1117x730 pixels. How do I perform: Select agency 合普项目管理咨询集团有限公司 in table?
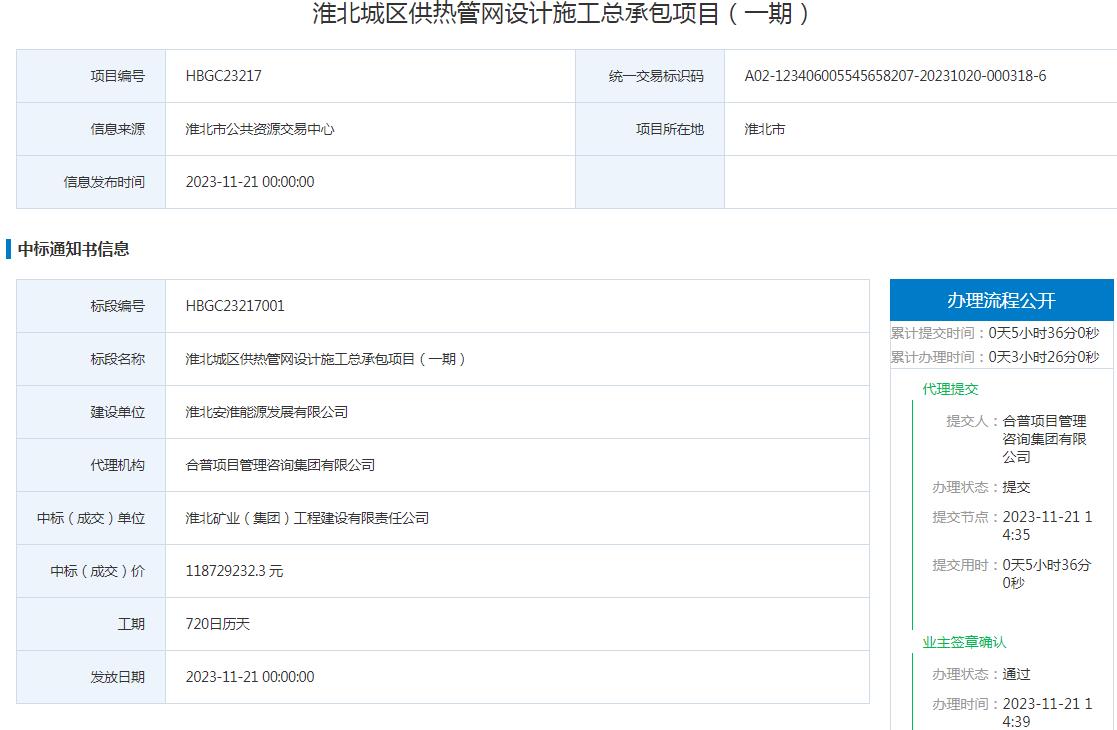point(280,465)
